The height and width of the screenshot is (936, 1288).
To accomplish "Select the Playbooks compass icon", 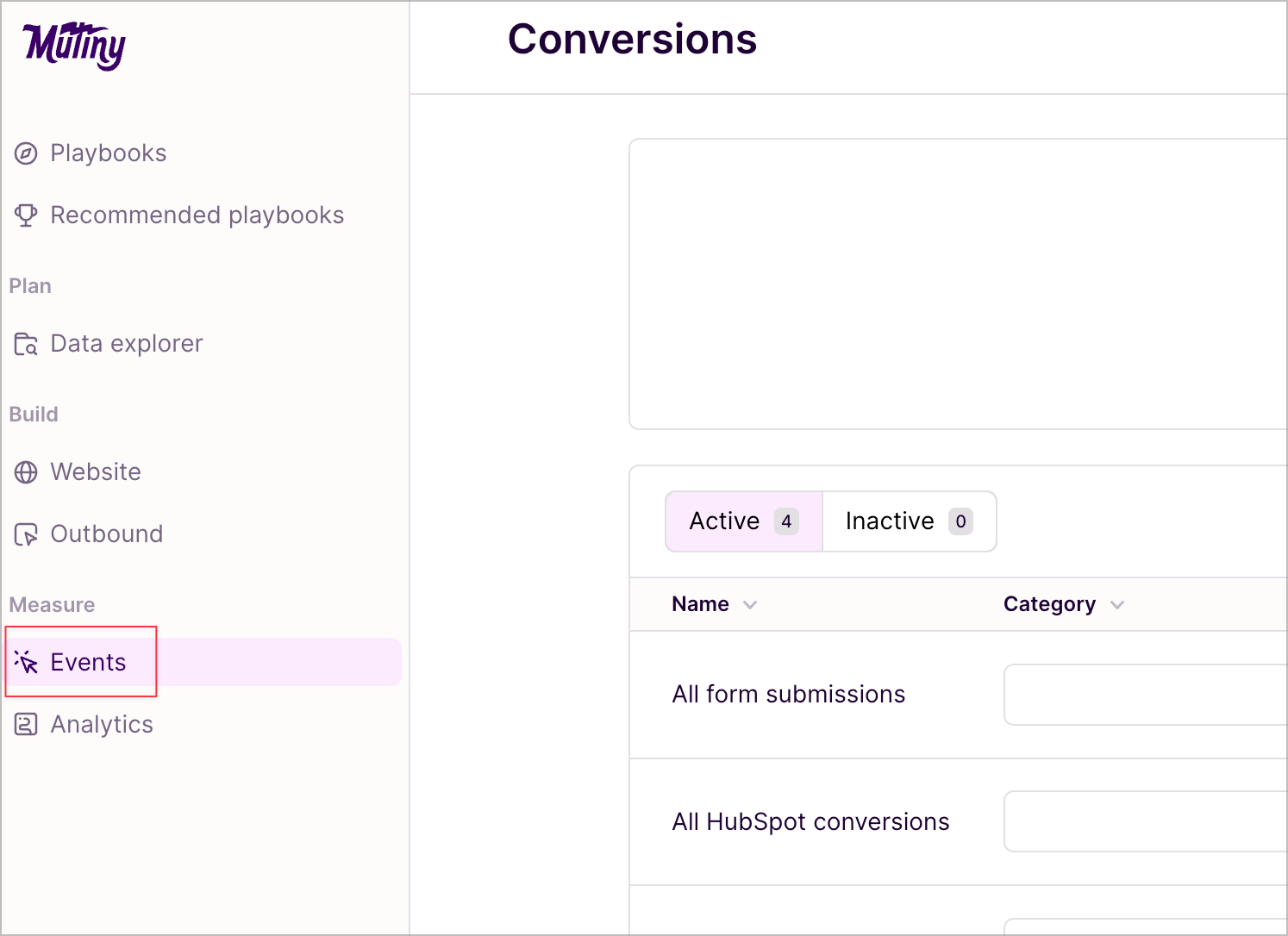I will click(x=26, y=153).
